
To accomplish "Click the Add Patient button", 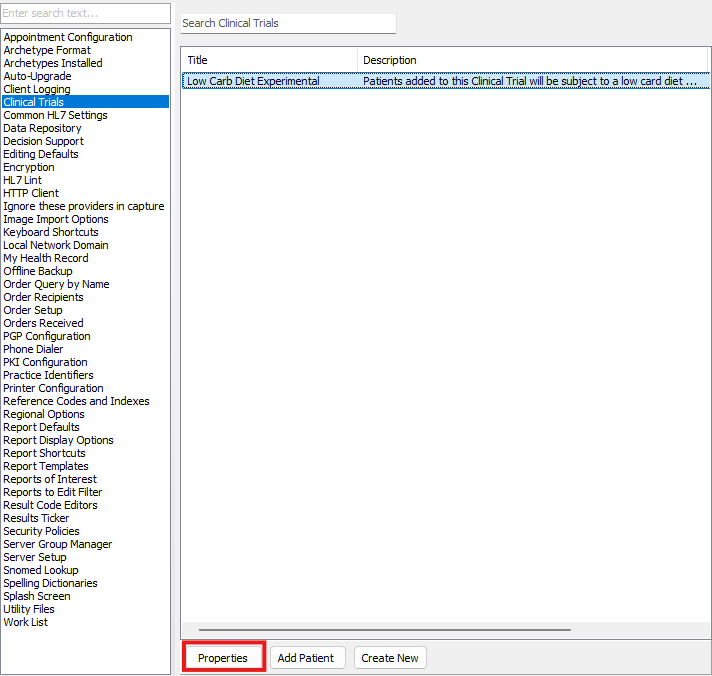I will pos(308,658).
